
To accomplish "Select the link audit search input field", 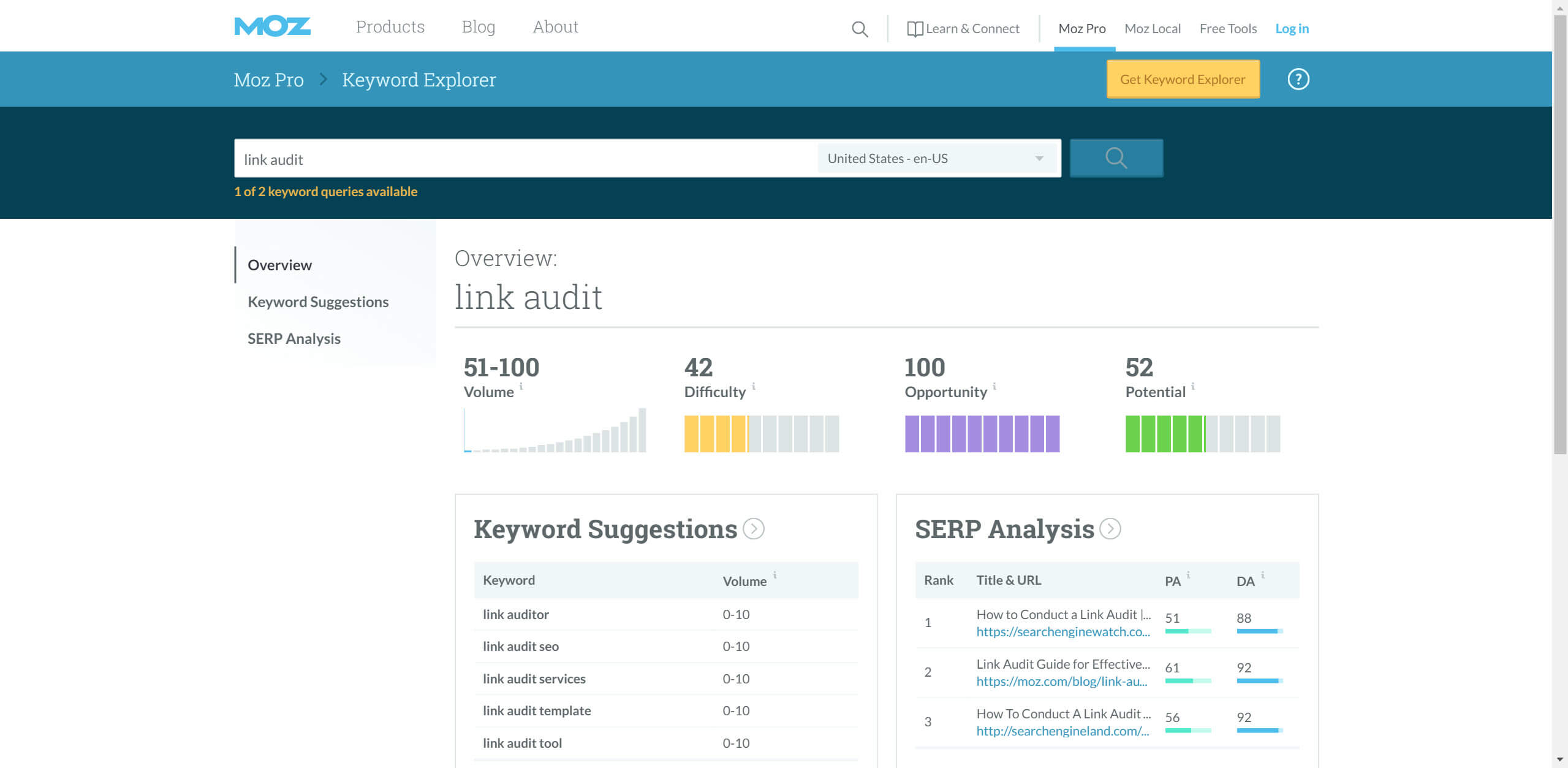I will click(x=490, y=158).
